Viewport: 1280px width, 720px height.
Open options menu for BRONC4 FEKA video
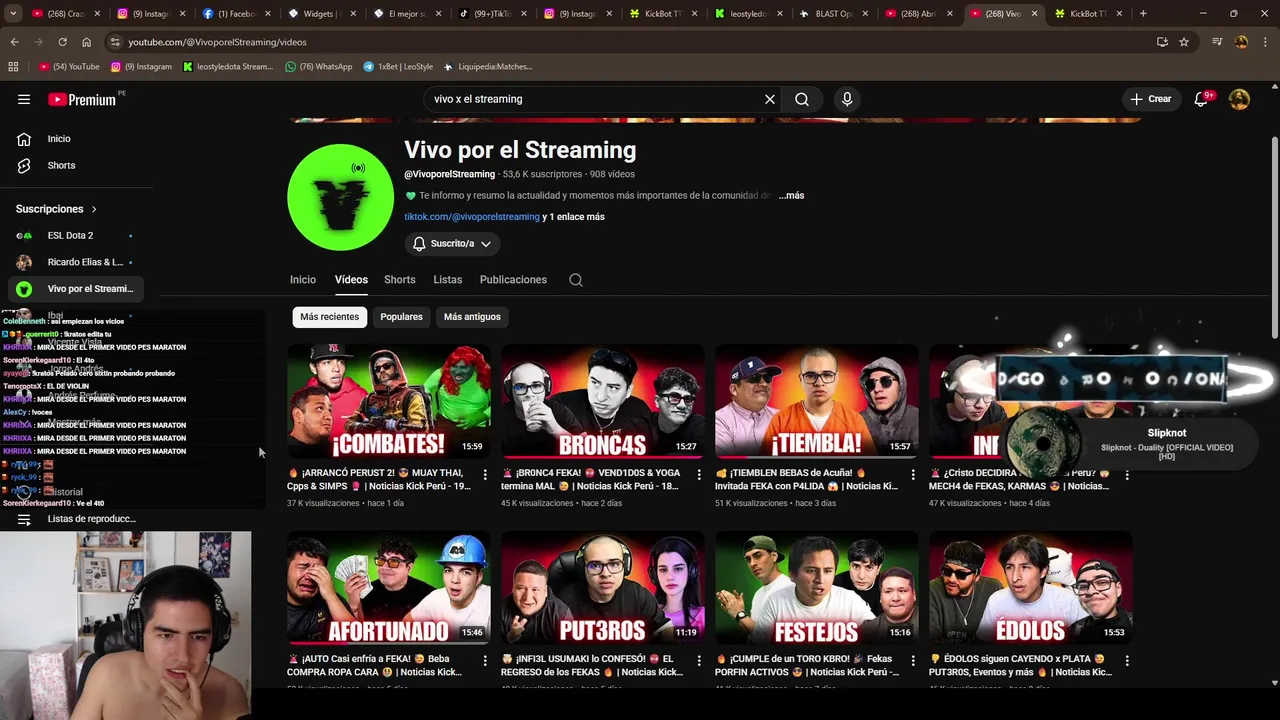click(699, 474)
